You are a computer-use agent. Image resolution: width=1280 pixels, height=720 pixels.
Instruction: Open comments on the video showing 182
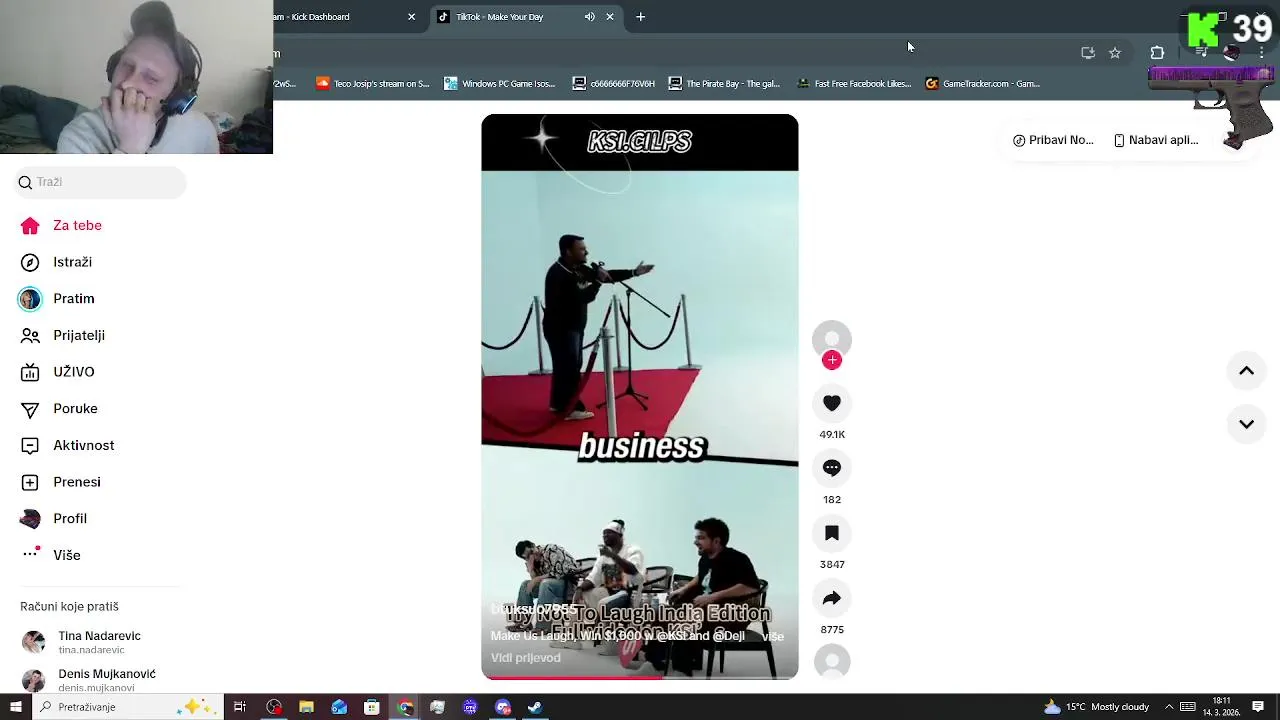(832, 468)
